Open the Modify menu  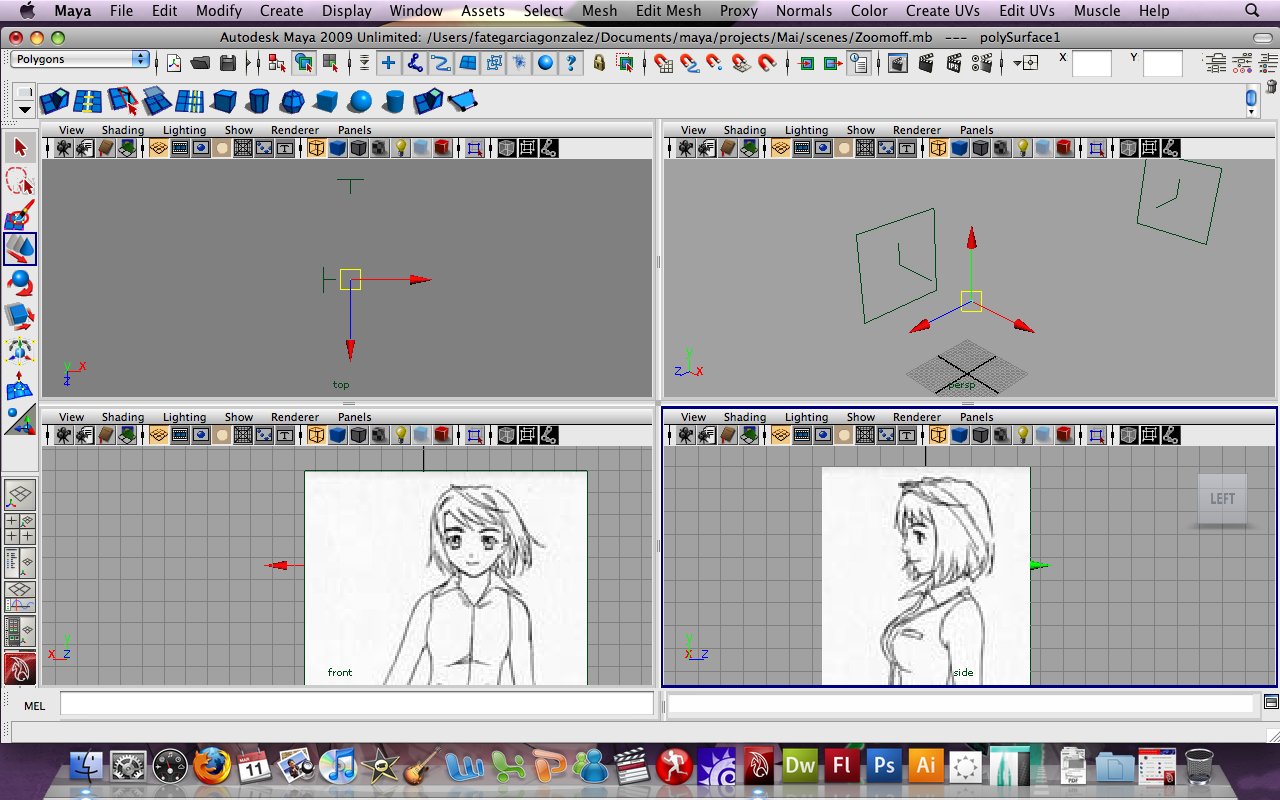(x=219, y=11)
